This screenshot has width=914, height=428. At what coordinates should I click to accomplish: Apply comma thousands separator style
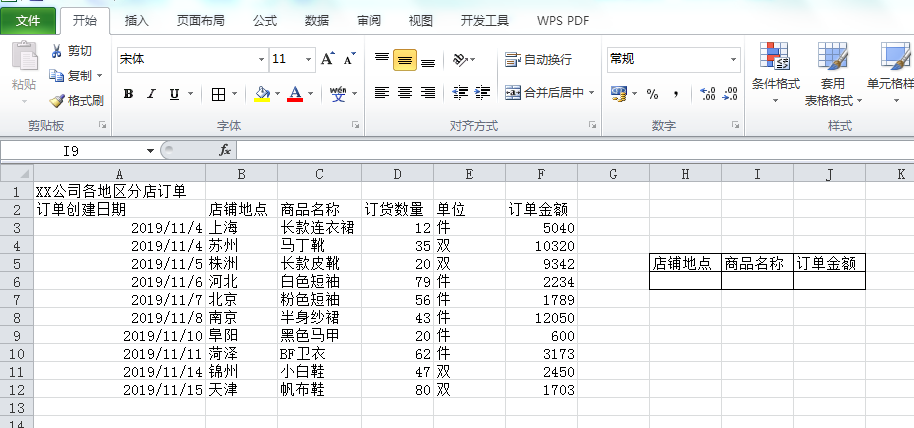676,94
